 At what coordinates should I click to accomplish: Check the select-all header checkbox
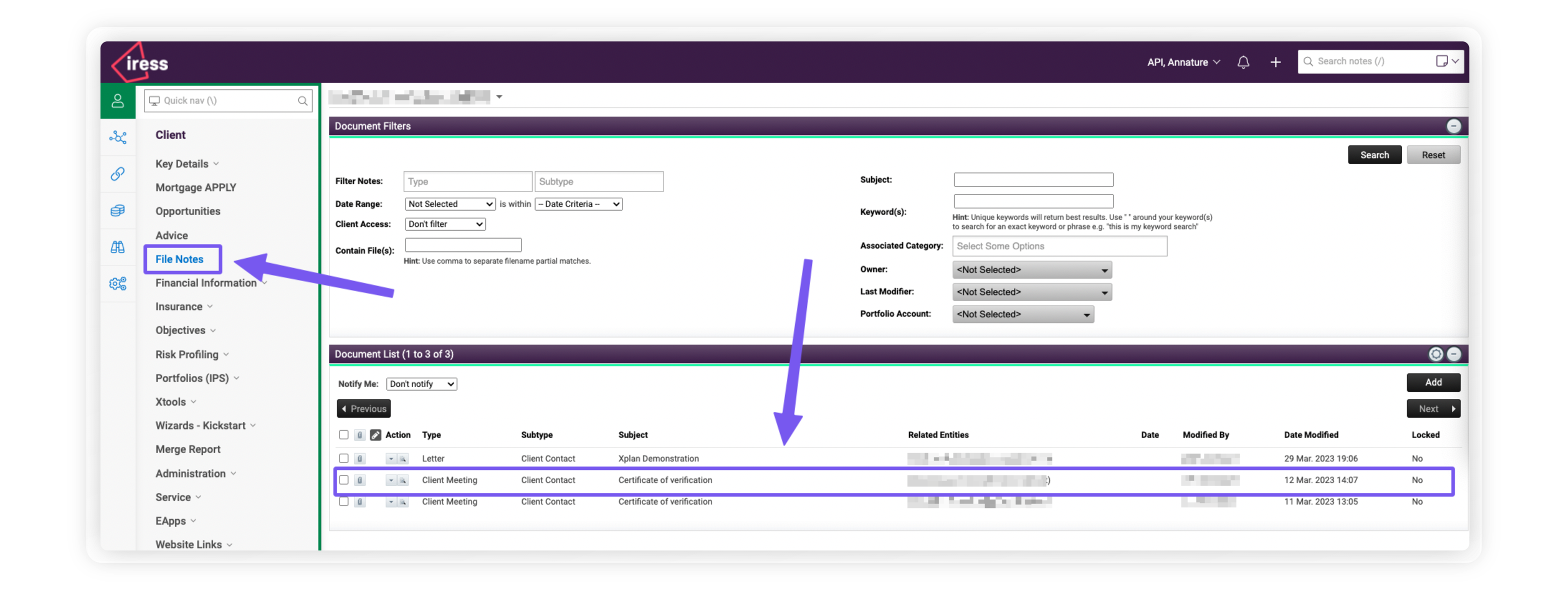[343, 434]
